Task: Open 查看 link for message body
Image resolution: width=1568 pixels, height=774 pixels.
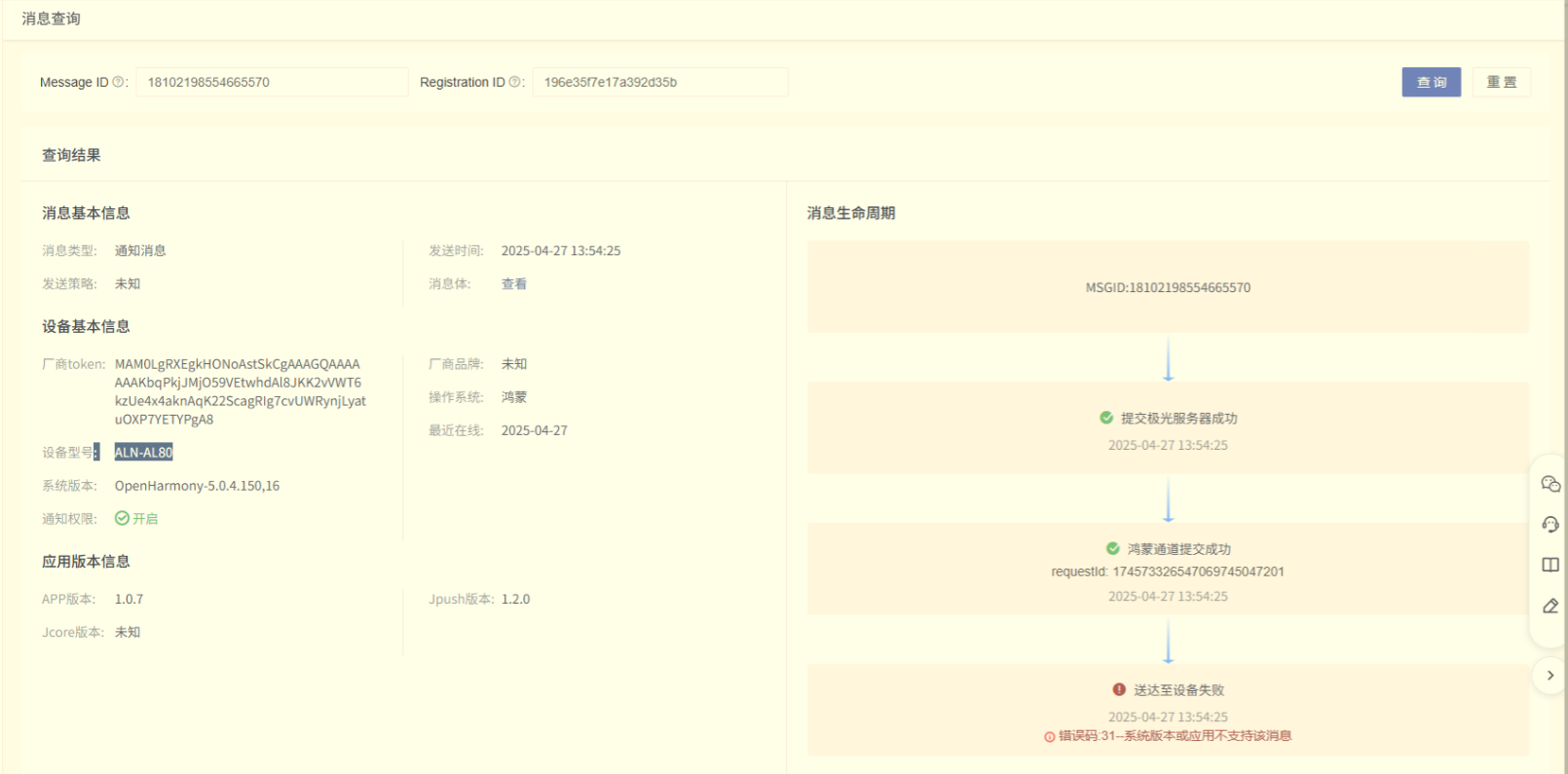Action: tap(514, 284)
